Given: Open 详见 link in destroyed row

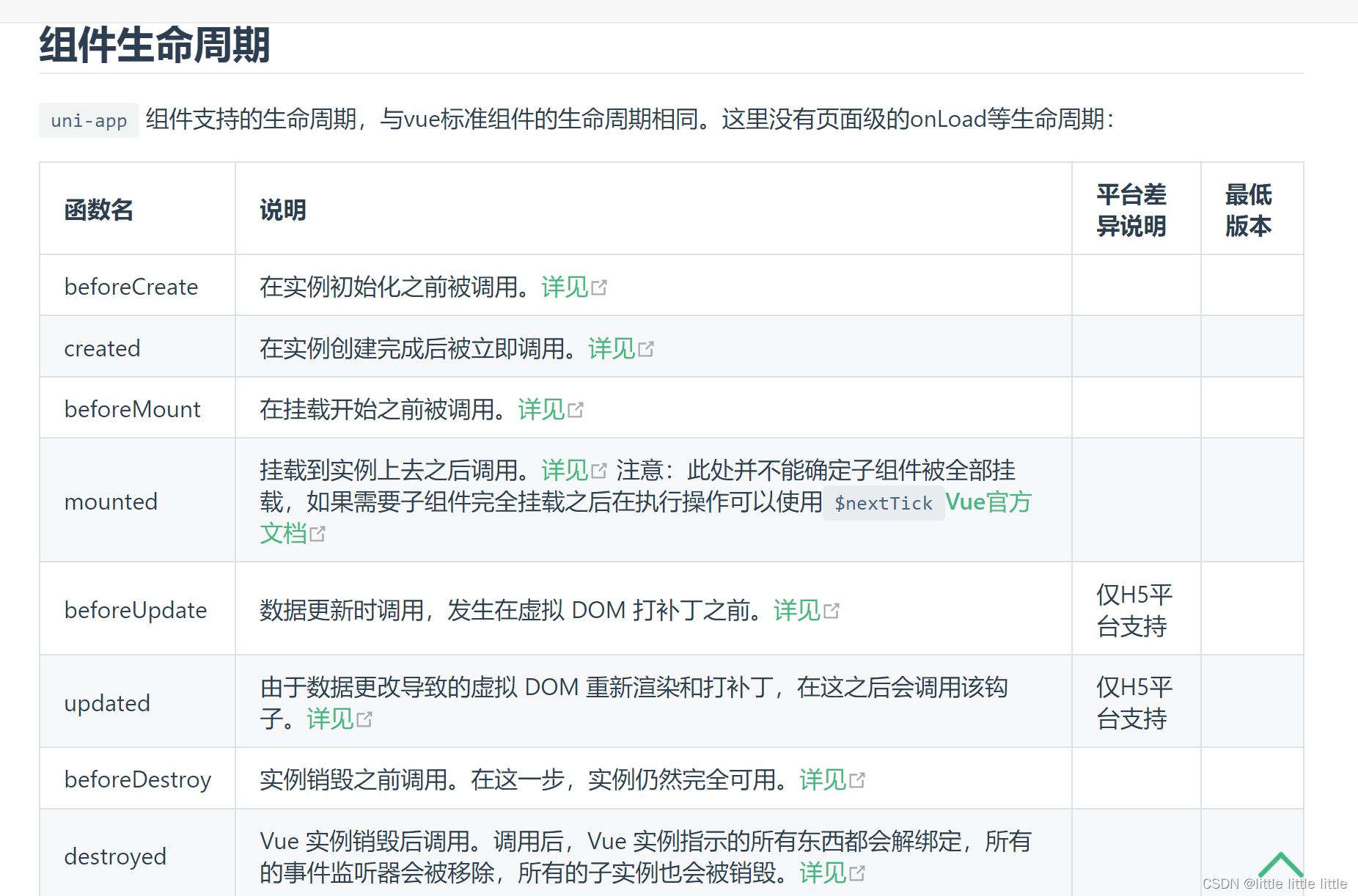Looking at the screenshot, I should point(823,873).
